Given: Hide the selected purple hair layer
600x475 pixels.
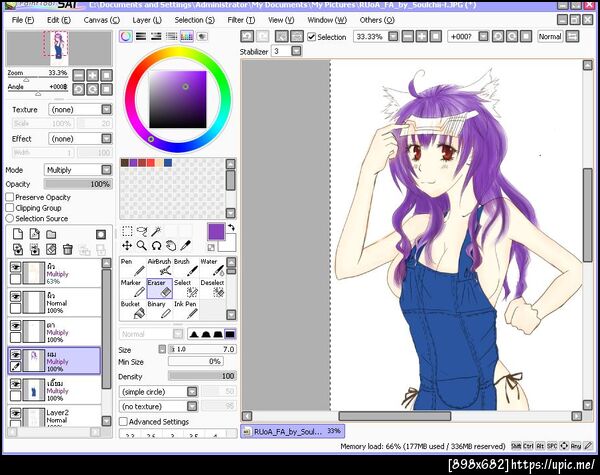Looking at the screenshot, I should tap(15, 355).
